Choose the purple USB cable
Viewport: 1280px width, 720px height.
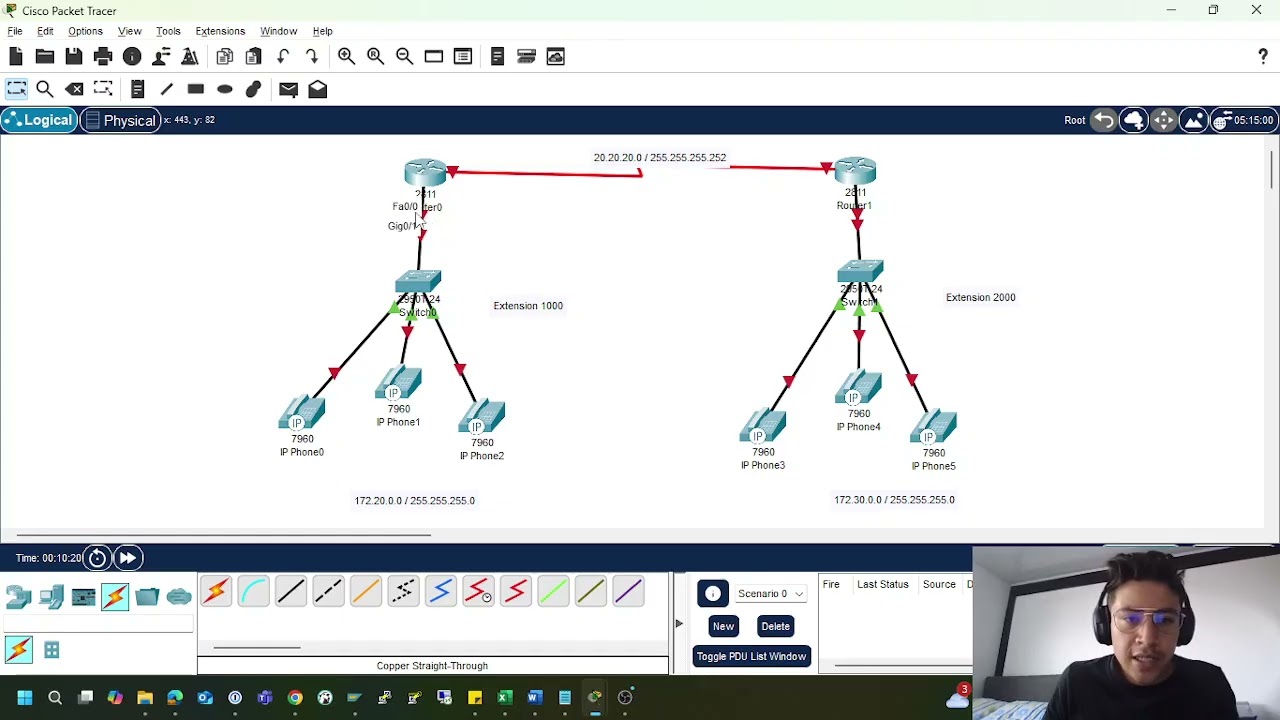[628, 592]
